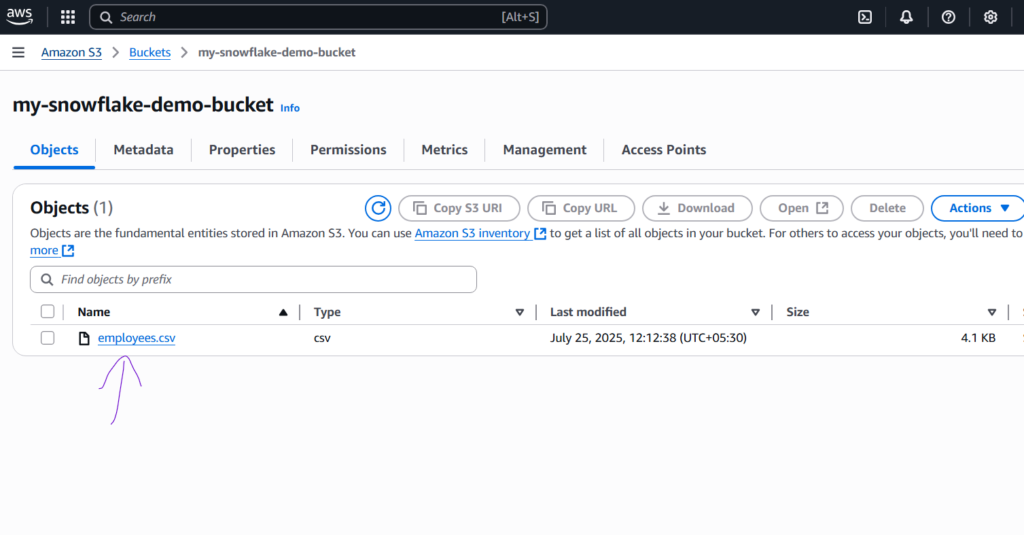The height and width of the screenshot is (535, 1024).
Task: Click the Size column header
Action: [797, 312]
